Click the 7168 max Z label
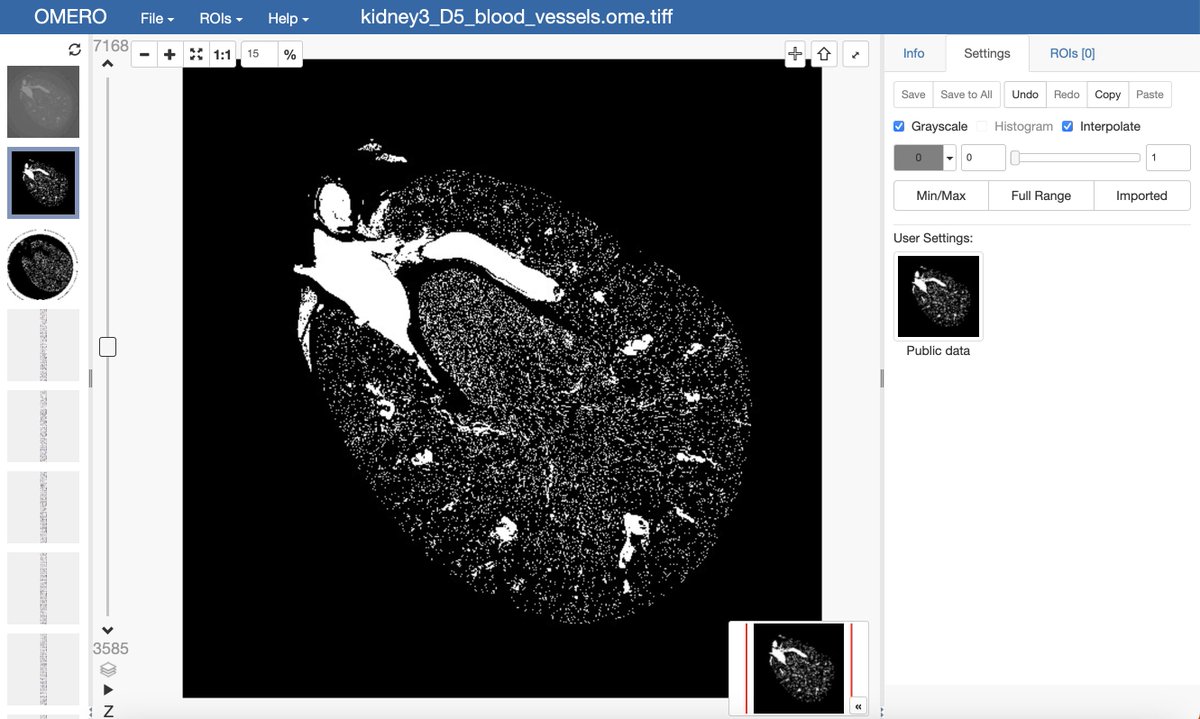The height and width of the screenshot is (719, 1200). click(x=111, y=46)
